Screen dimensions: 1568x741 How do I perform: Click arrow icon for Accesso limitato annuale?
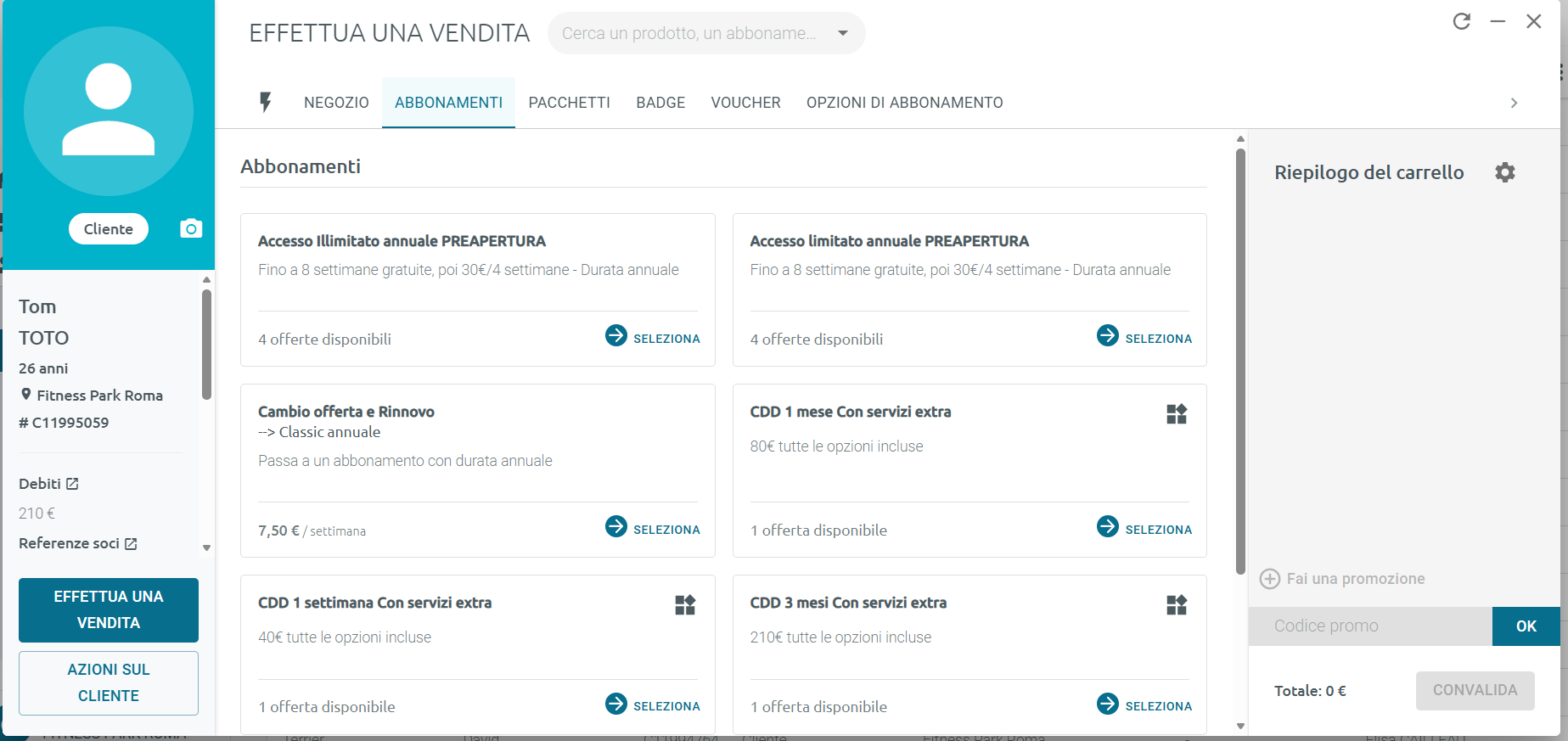click(1108, 335)
